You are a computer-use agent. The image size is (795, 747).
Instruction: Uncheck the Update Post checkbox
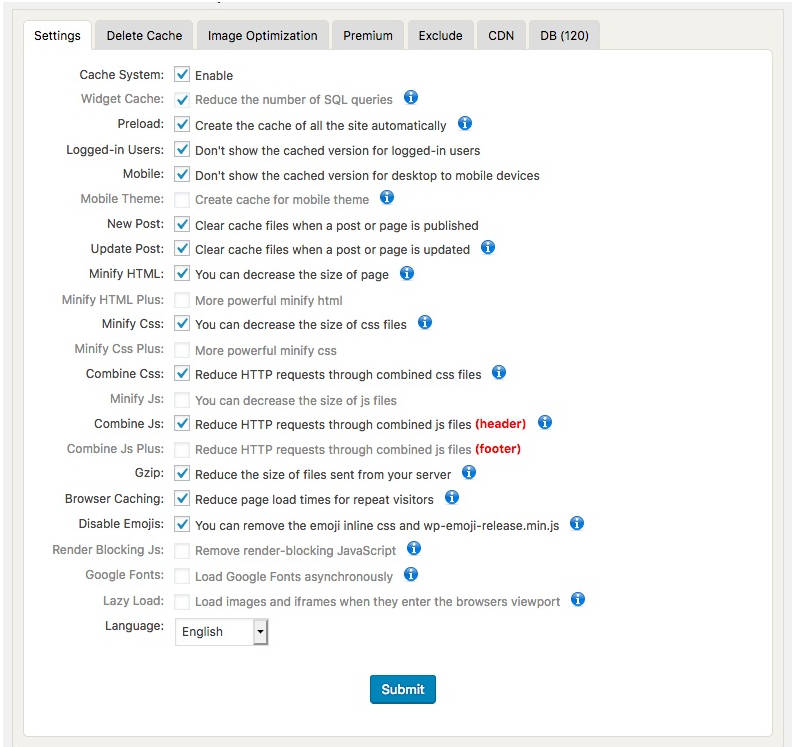click(182, 249)
